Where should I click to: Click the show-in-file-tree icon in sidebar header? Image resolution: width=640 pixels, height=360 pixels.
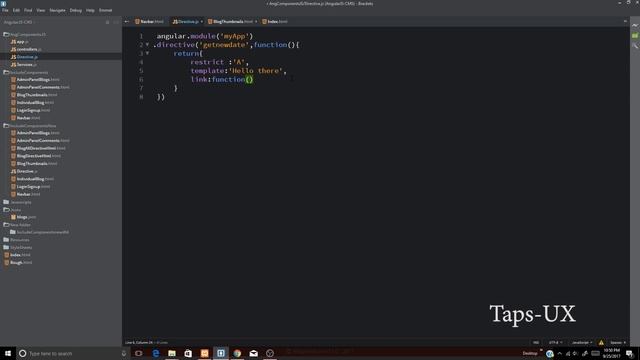[x=107, y=22]
